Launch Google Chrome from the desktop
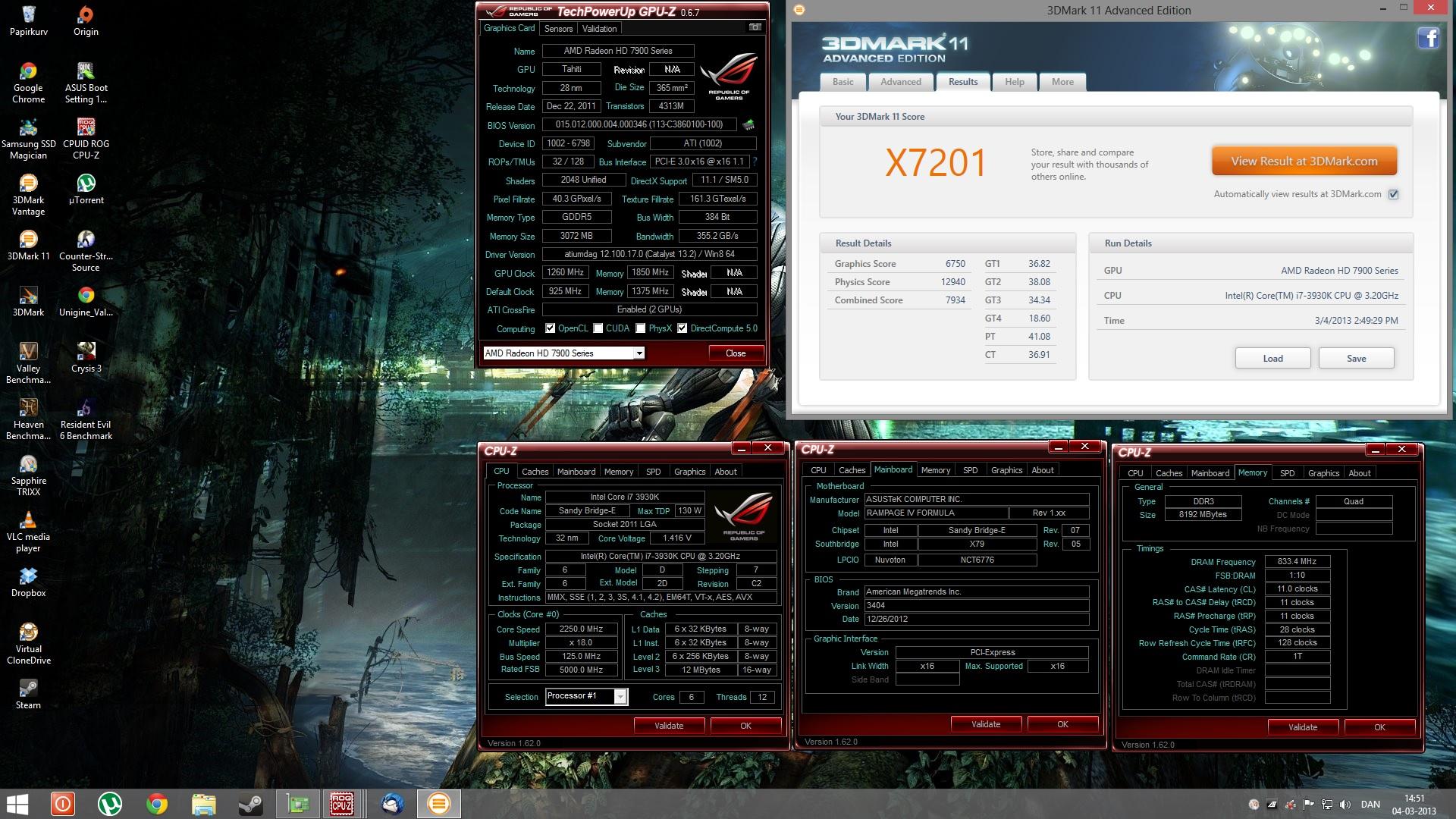 (29, 82)
